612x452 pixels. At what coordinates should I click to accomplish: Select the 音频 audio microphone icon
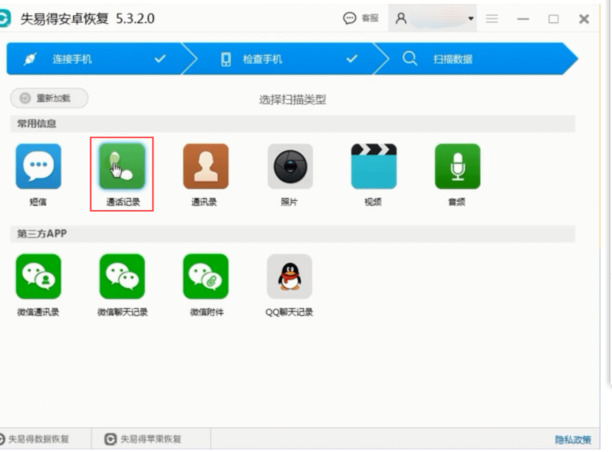(x=457, y=167)
